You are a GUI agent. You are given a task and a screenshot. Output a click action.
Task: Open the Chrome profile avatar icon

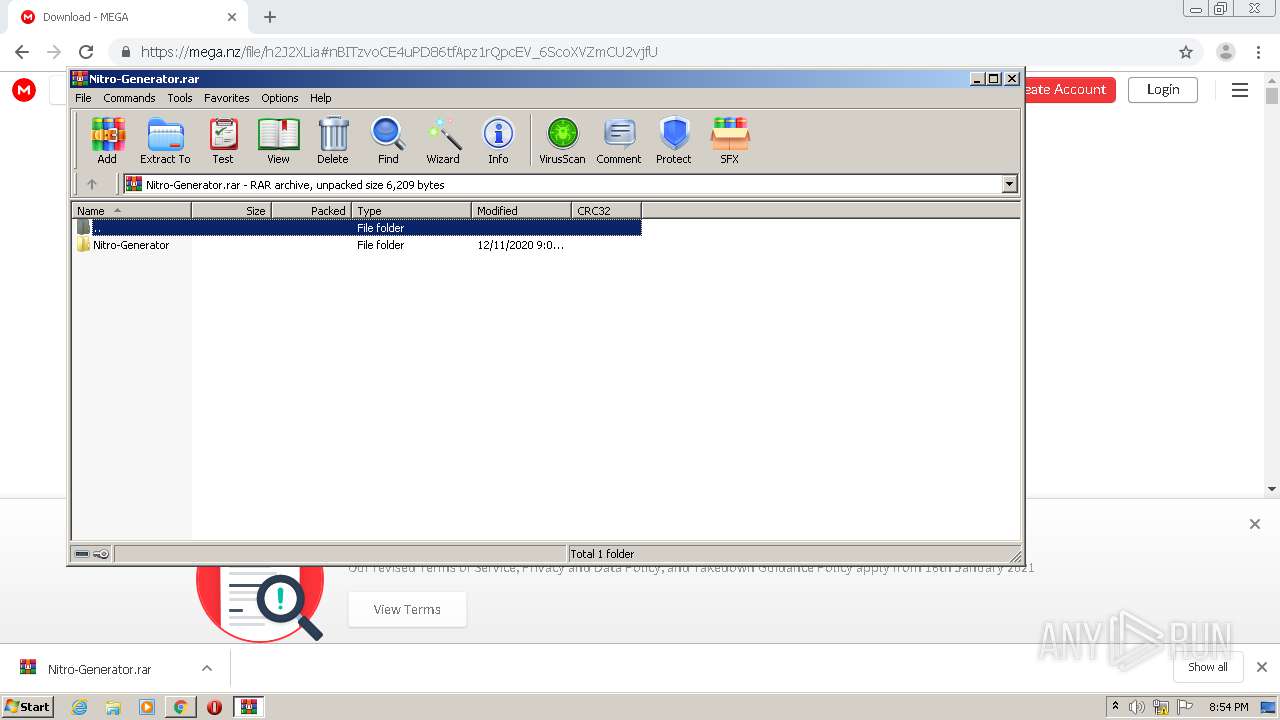tap(1226, 52)
